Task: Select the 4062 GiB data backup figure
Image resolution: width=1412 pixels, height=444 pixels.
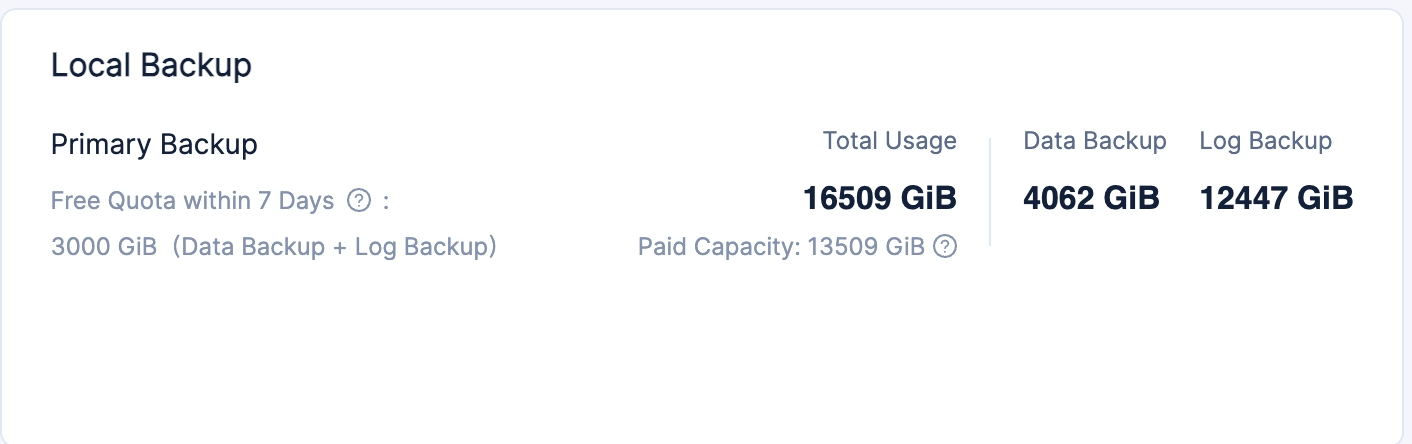Action: click(x=1091, y=198)
